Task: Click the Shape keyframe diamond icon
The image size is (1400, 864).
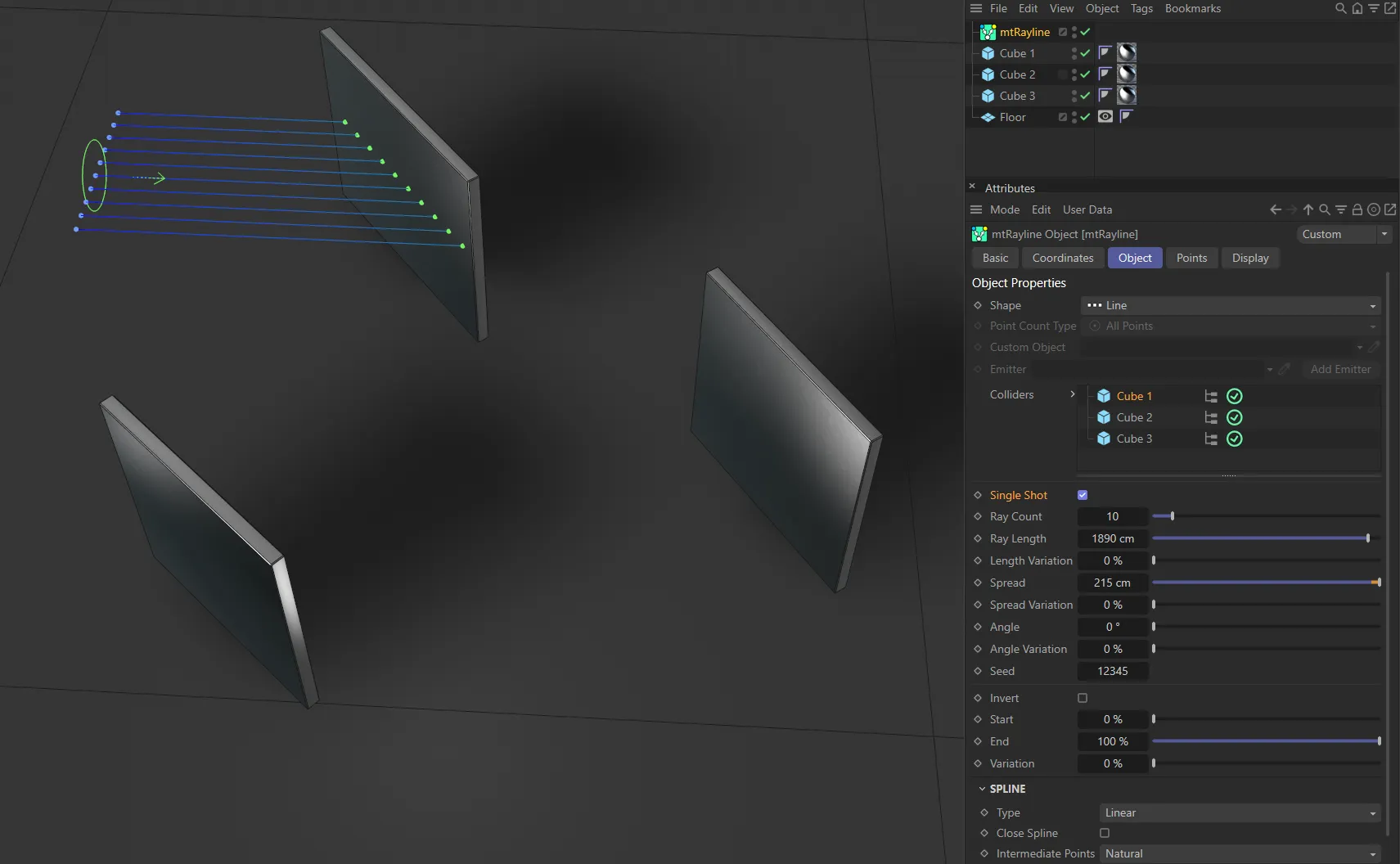Action: pyautogui.click(x=978, y=305)
